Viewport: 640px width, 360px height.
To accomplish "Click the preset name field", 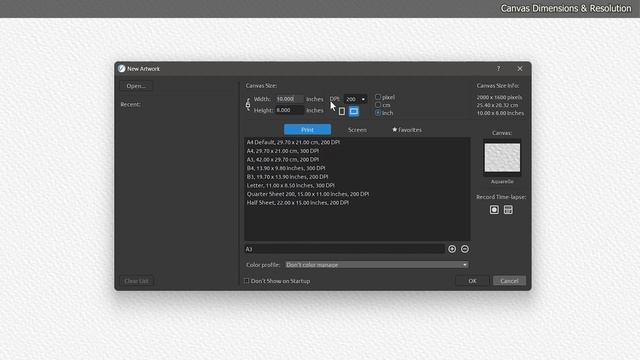I will 344,249.
